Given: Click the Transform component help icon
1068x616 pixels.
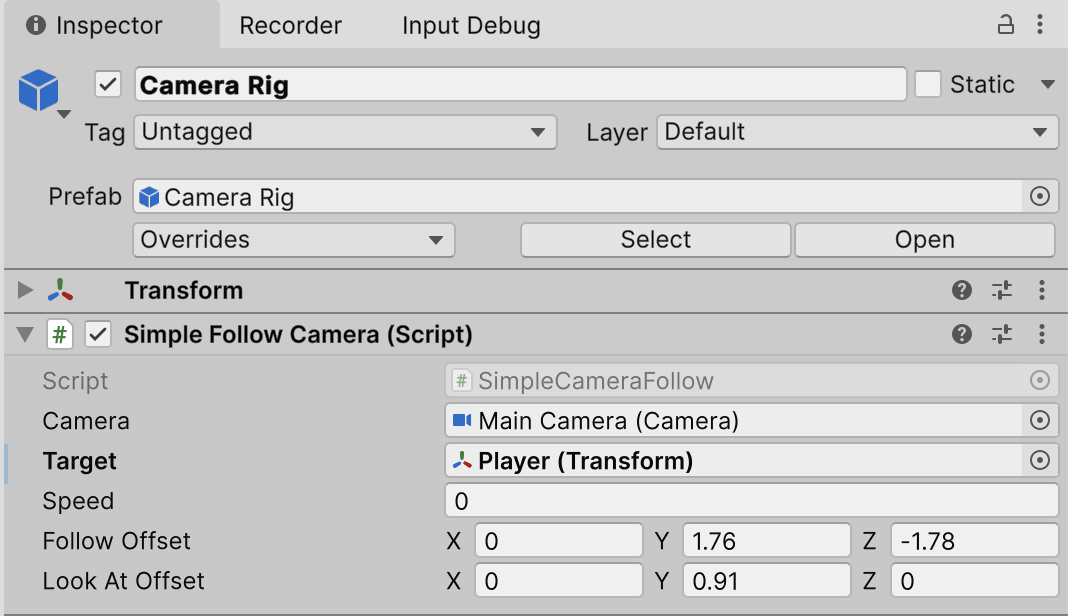Looking at the screenshot, I should pos(962,291).
